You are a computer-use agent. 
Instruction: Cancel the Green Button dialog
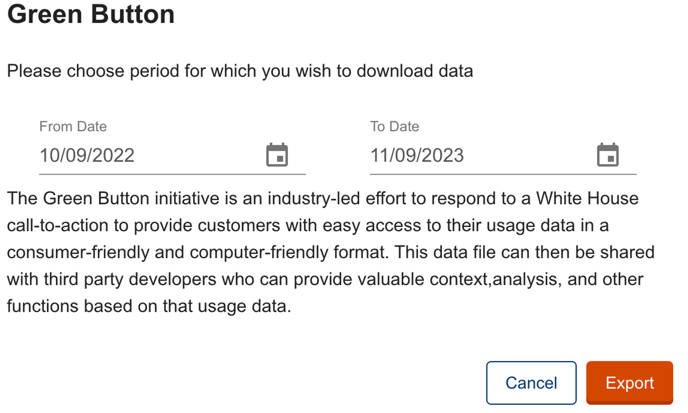(x=531, y=383)
